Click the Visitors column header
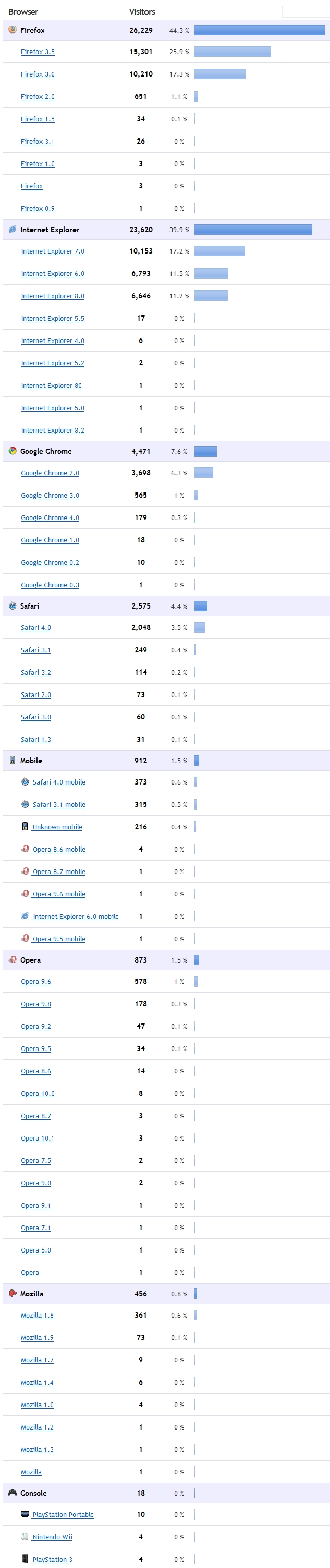The image size is (330, 1568). [x=142, y=11]
